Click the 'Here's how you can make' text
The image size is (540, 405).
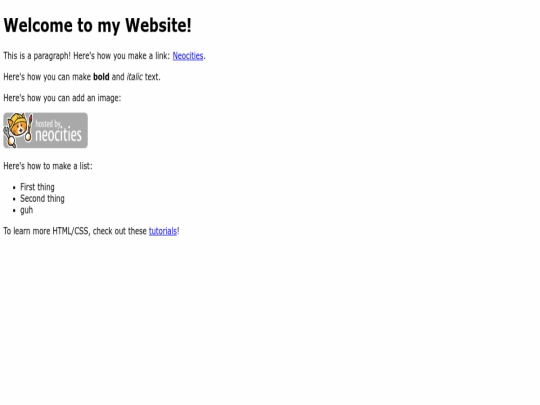tap(47, 77)
